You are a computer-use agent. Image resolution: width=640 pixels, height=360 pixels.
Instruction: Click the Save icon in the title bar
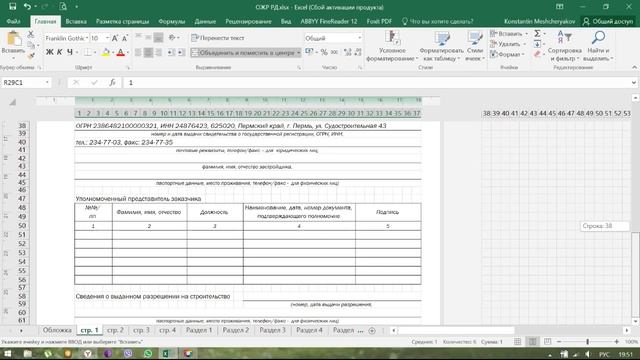click(13, 7)
